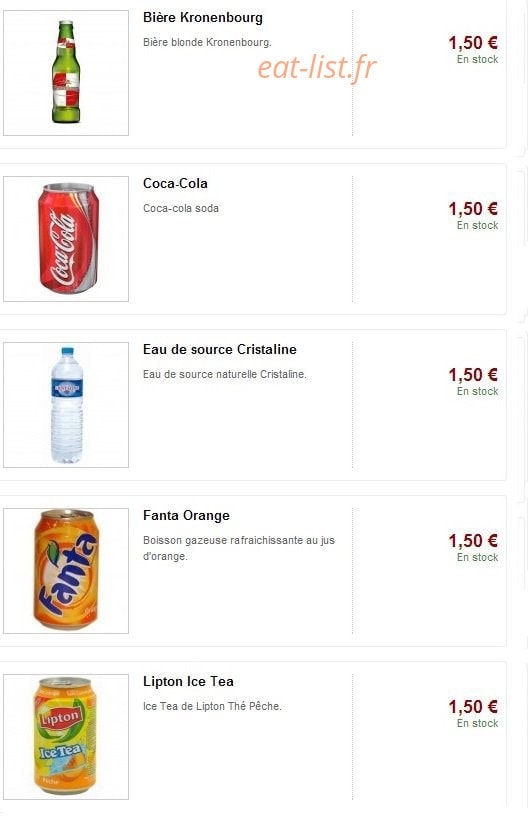Open the Coca-Cola product title
529x822 pixels.
[175, 183]
